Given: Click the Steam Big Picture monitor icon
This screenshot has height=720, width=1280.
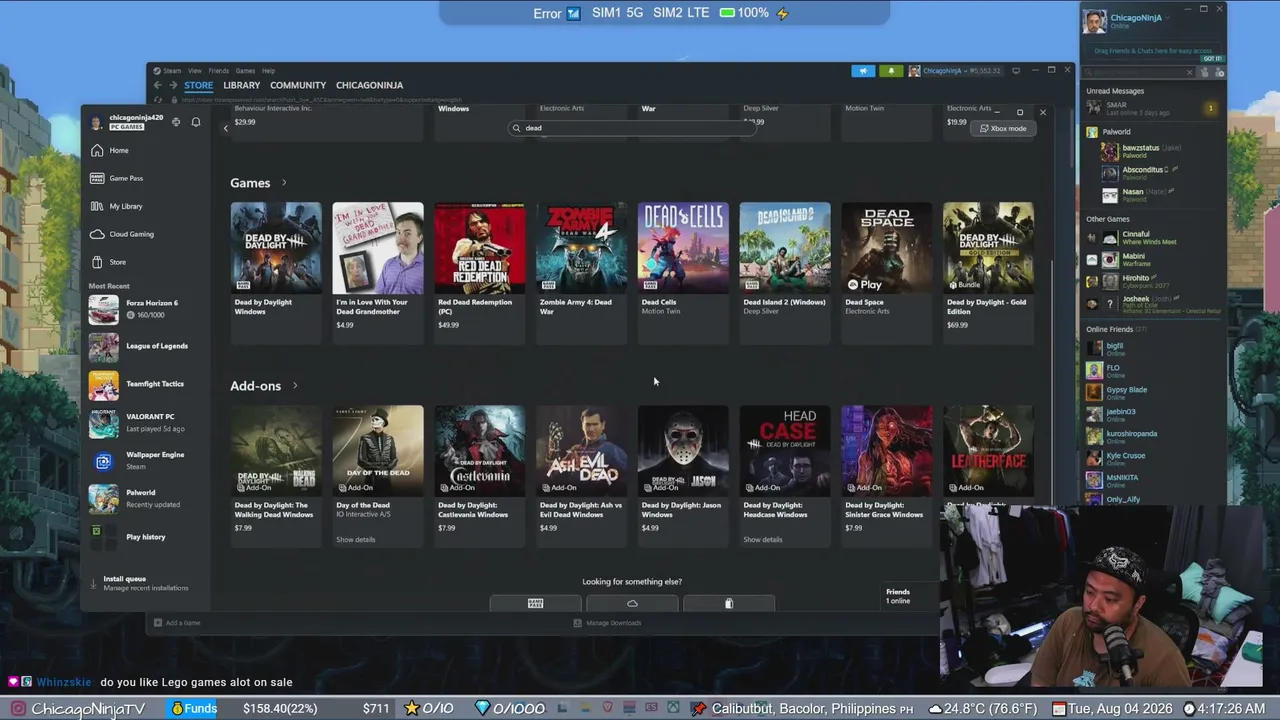Looking at the screenshot, I should click(x=1016, y=71).
